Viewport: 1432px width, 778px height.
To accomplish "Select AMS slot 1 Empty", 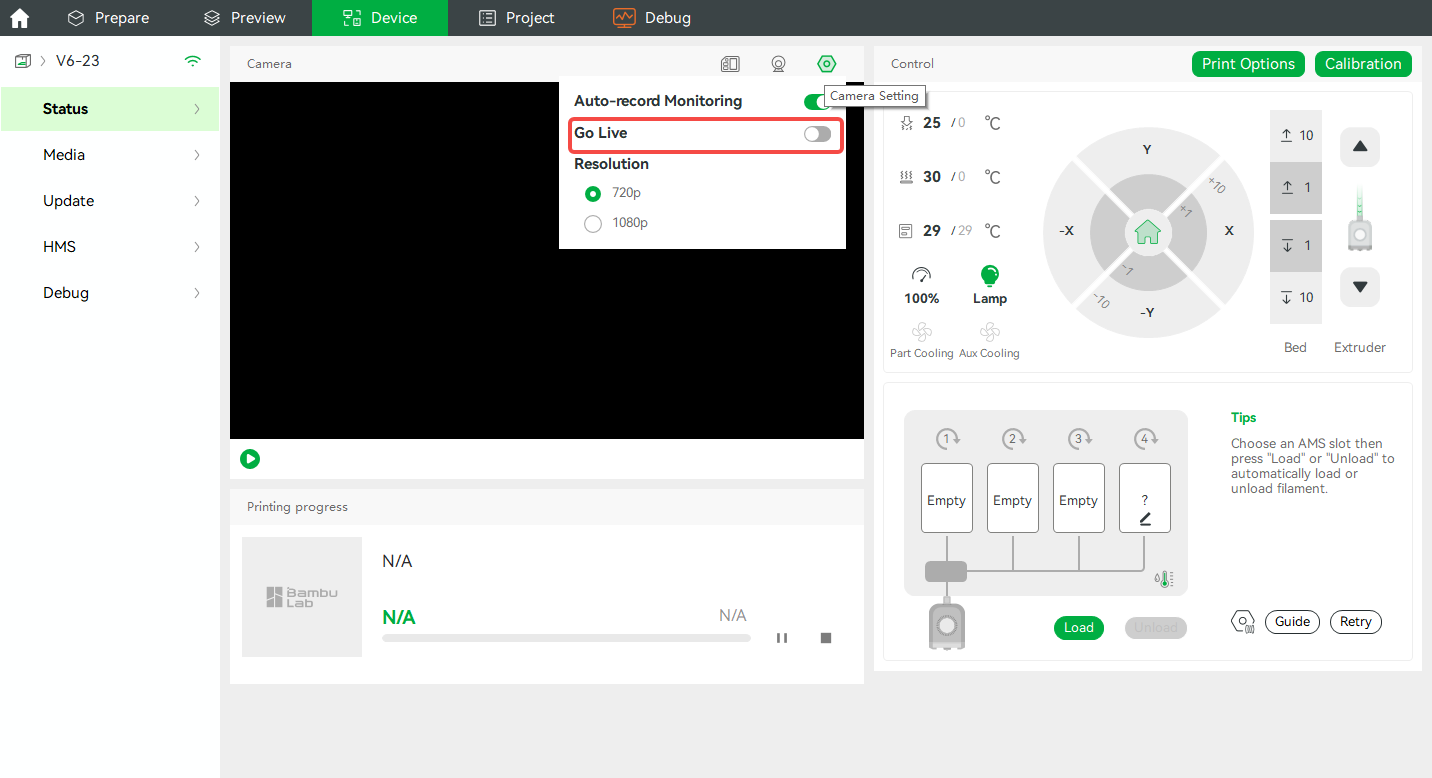I will [947, 498].
